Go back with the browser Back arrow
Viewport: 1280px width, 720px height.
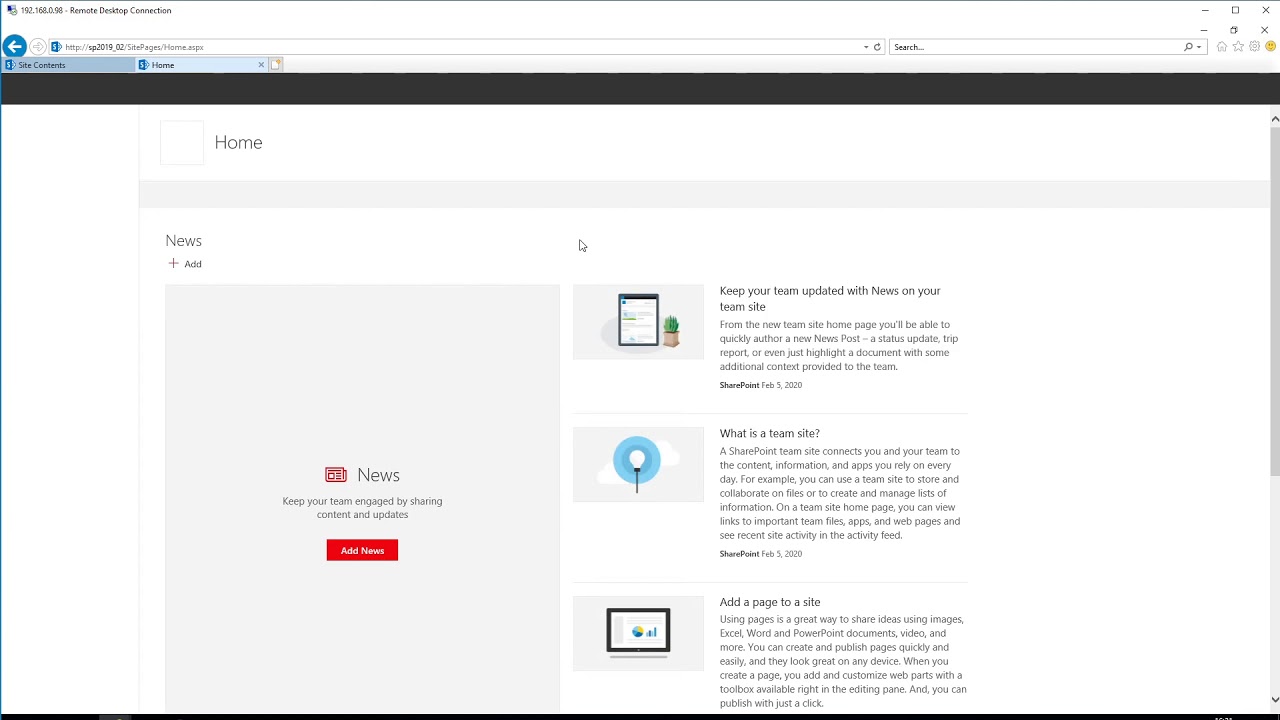click(x=14, y=46)
